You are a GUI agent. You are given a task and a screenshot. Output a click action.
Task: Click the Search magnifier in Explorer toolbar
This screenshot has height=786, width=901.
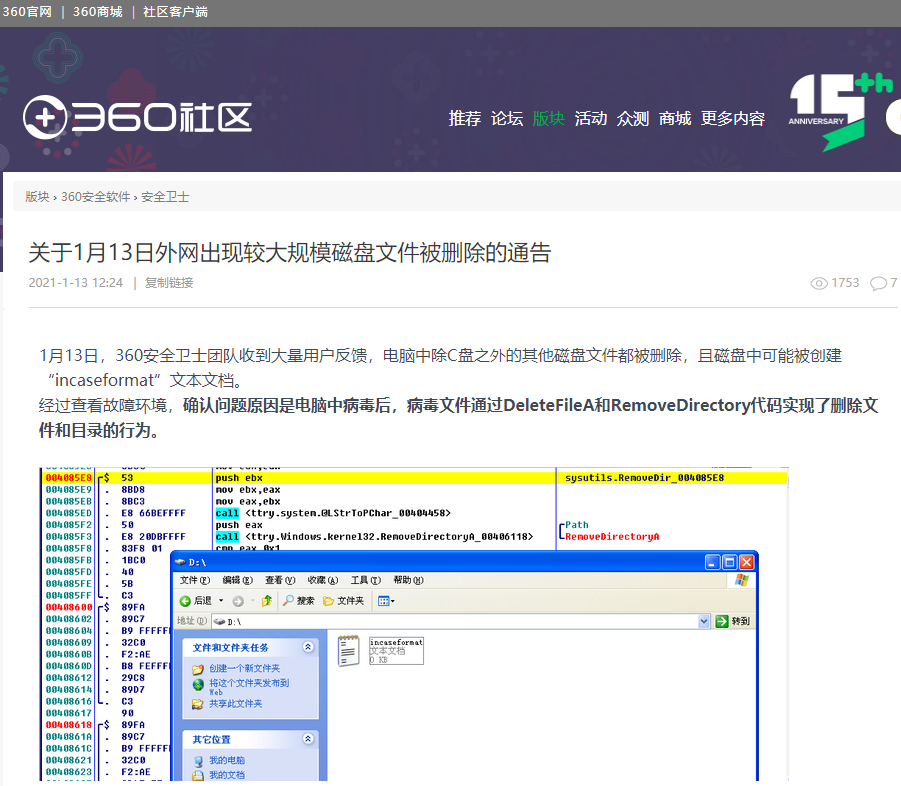288,600
